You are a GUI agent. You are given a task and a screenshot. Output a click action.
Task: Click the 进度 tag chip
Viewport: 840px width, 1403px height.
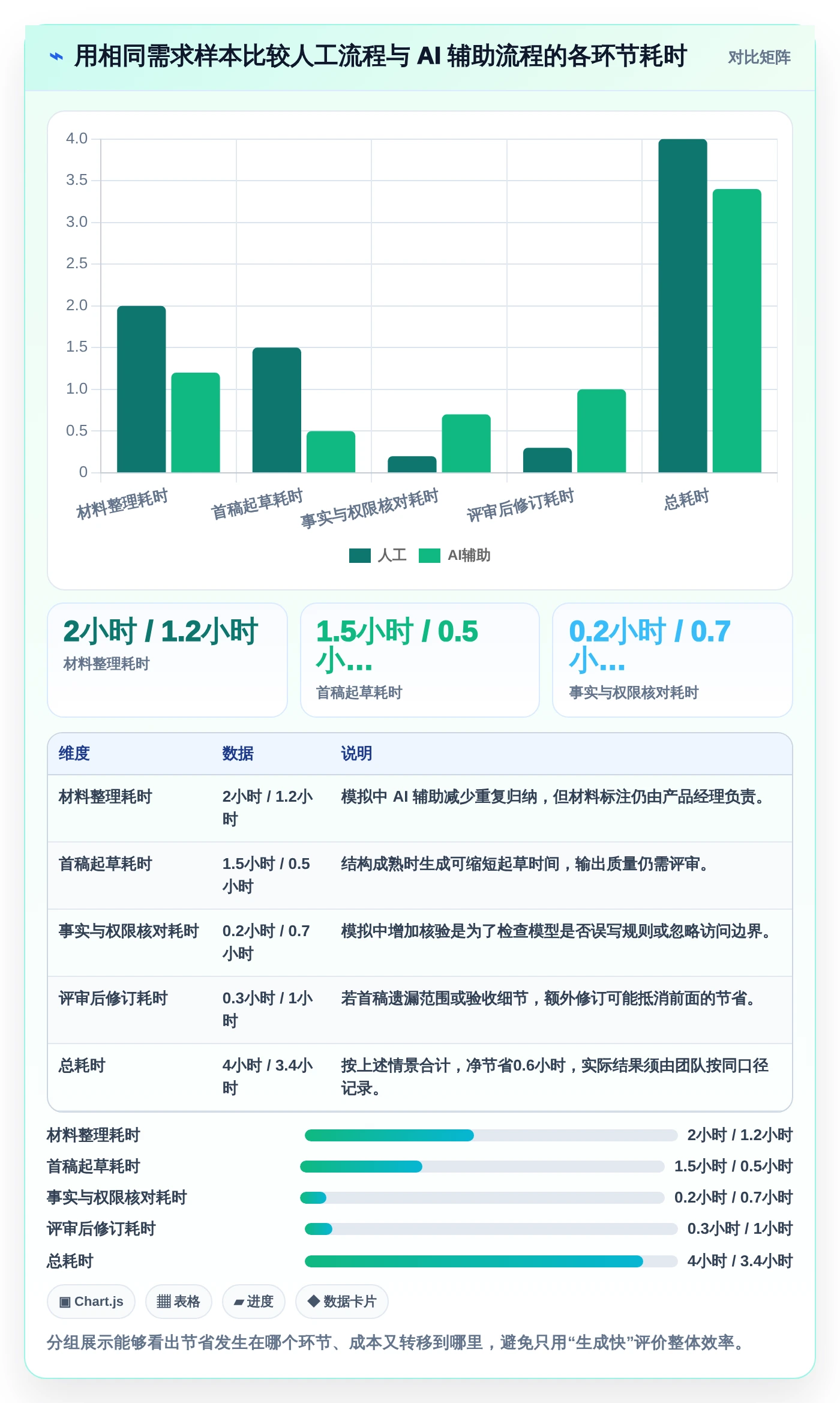click(x=253, y=1302)
